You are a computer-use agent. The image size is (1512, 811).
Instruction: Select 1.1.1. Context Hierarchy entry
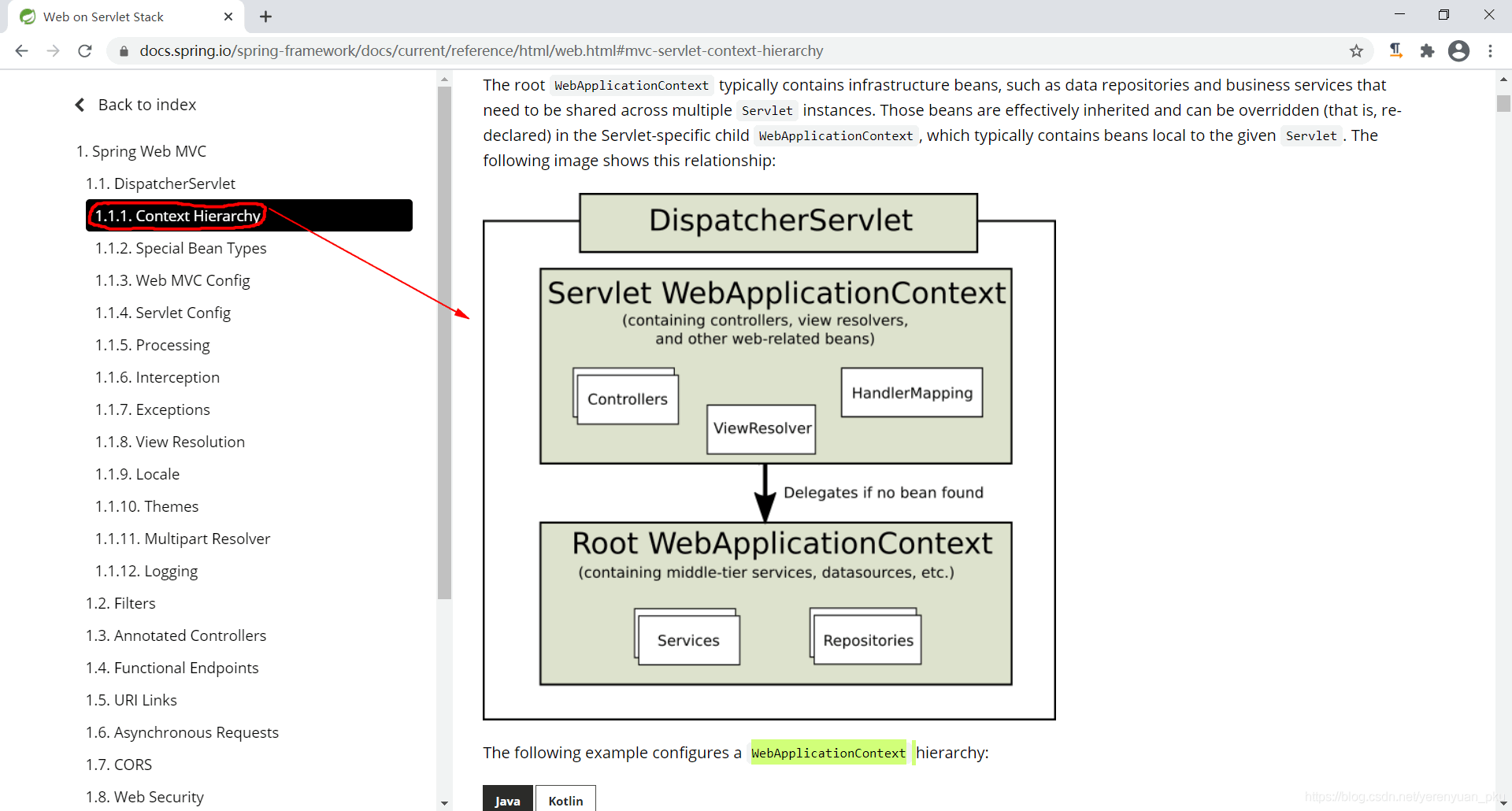pos(249,216)
